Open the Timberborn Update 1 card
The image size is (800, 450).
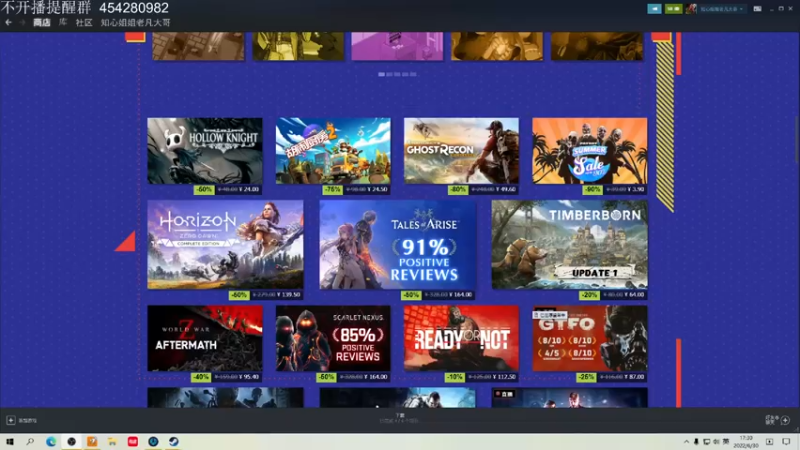click(569, 245)
